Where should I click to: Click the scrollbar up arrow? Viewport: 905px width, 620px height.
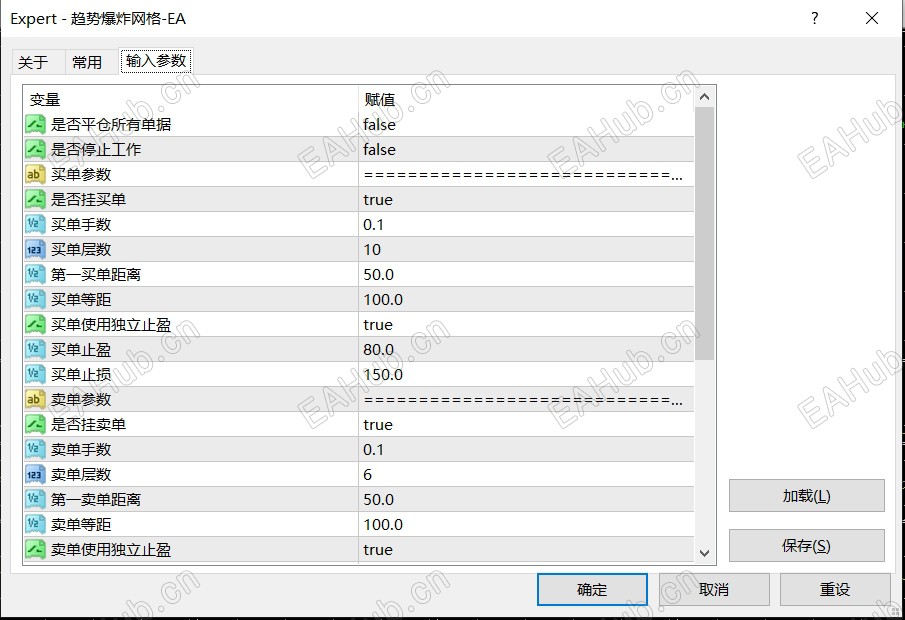704,97
